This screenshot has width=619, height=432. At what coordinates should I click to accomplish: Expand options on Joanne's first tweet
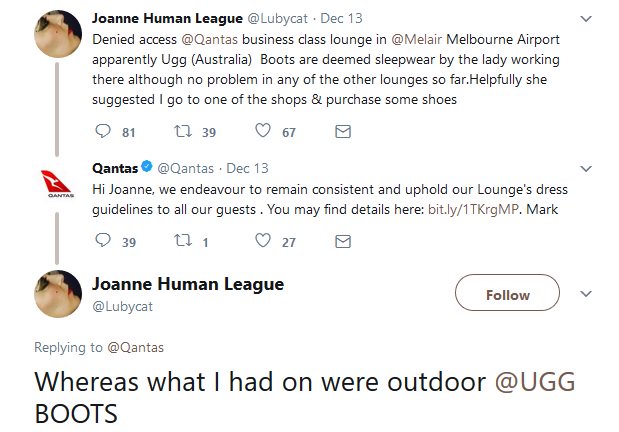(x=587, y=19)
